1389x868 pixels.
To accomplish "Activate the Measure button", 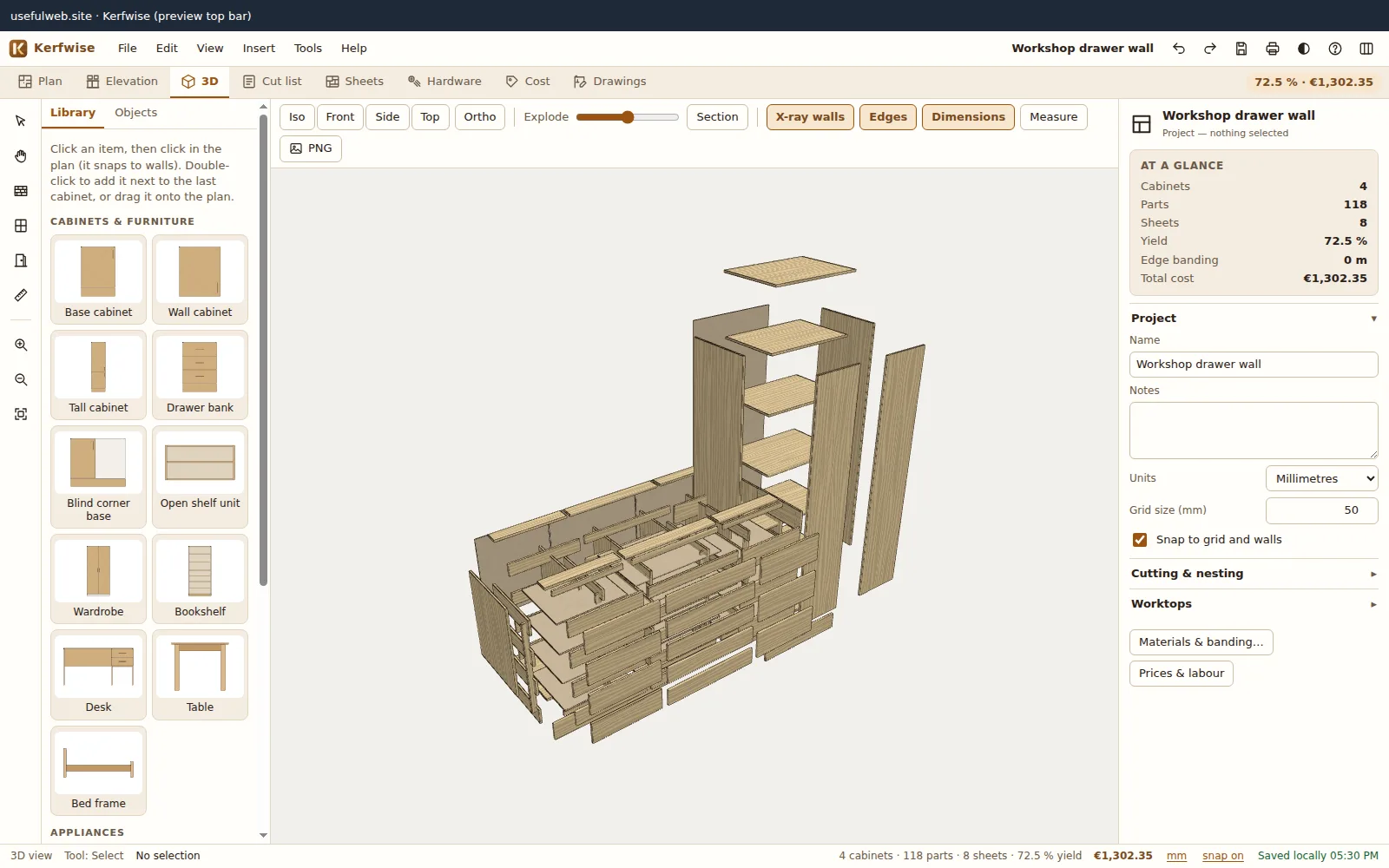I will pyautogui.click(x=1054, y=117).
